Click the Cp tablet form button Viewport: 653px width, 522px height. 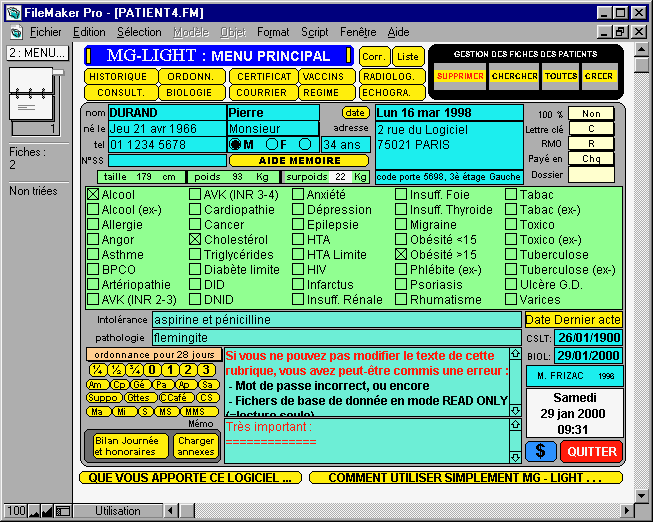tap(120, 385)
